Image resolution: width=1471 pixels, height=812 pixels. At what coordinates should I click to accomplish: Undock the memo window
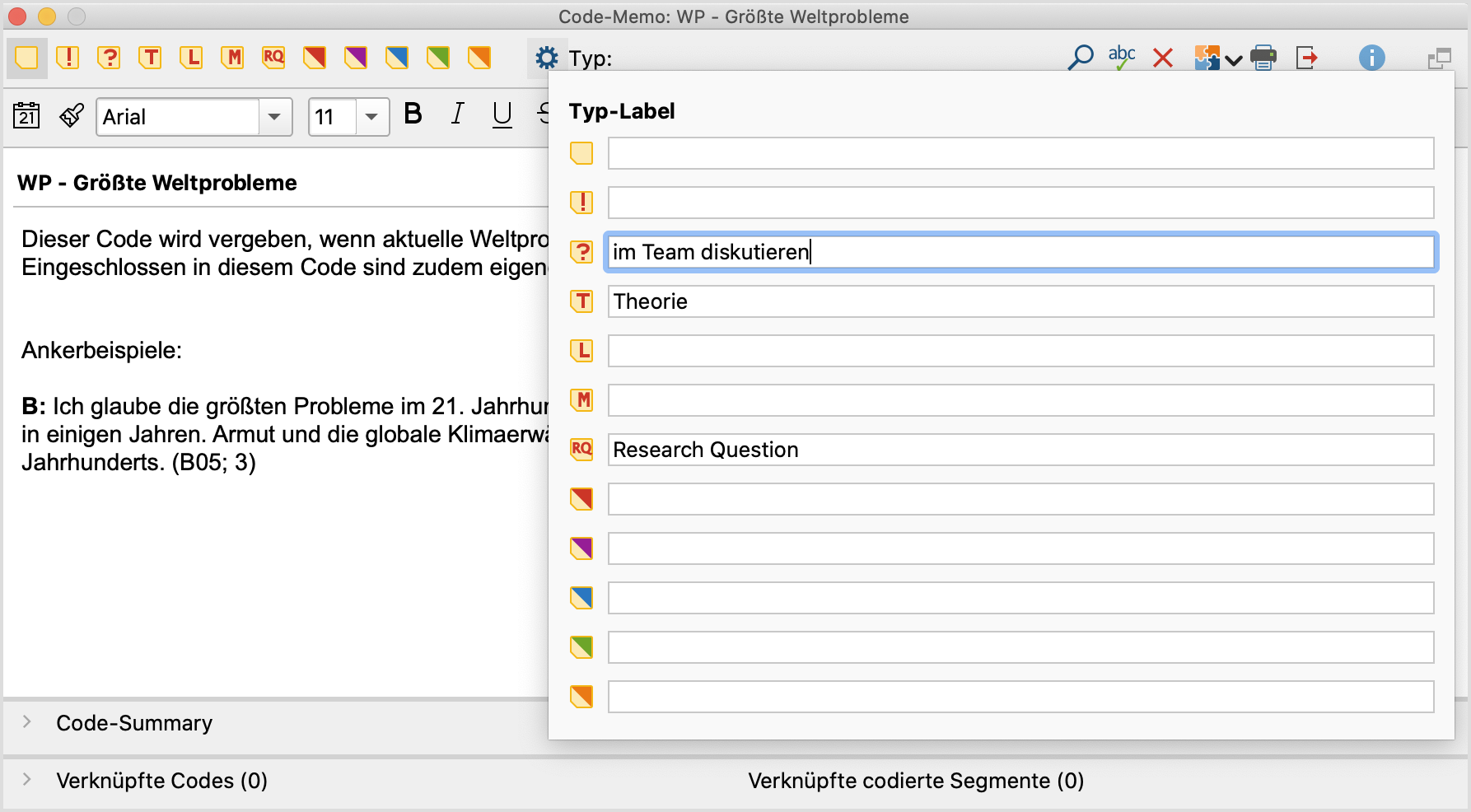click(x=1439, y=58)
